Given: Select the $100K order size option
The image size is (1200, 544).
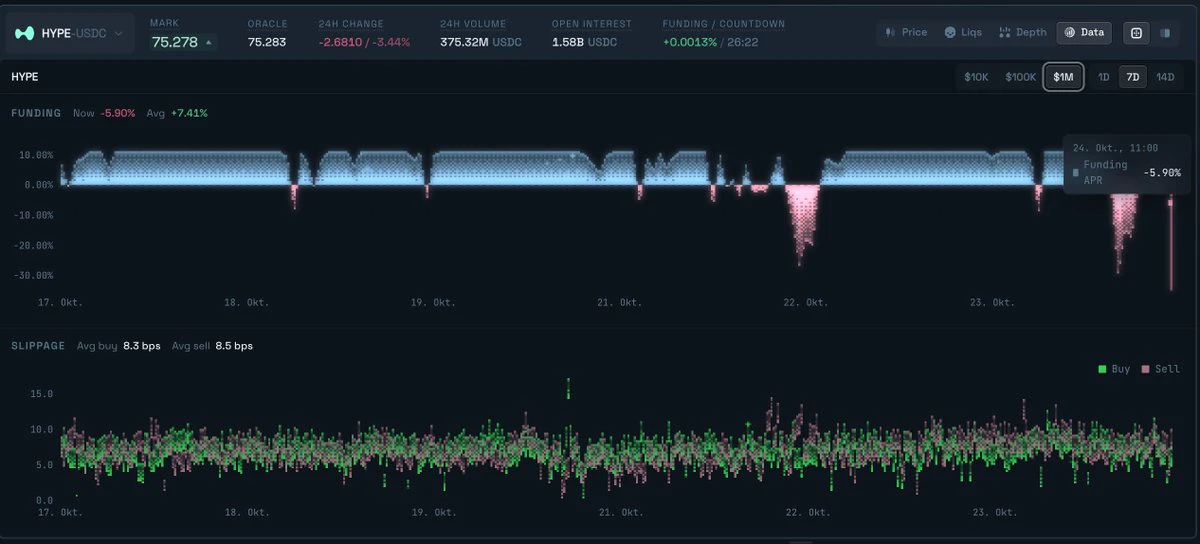Looking at the screenshot, I should (1020, 77).
